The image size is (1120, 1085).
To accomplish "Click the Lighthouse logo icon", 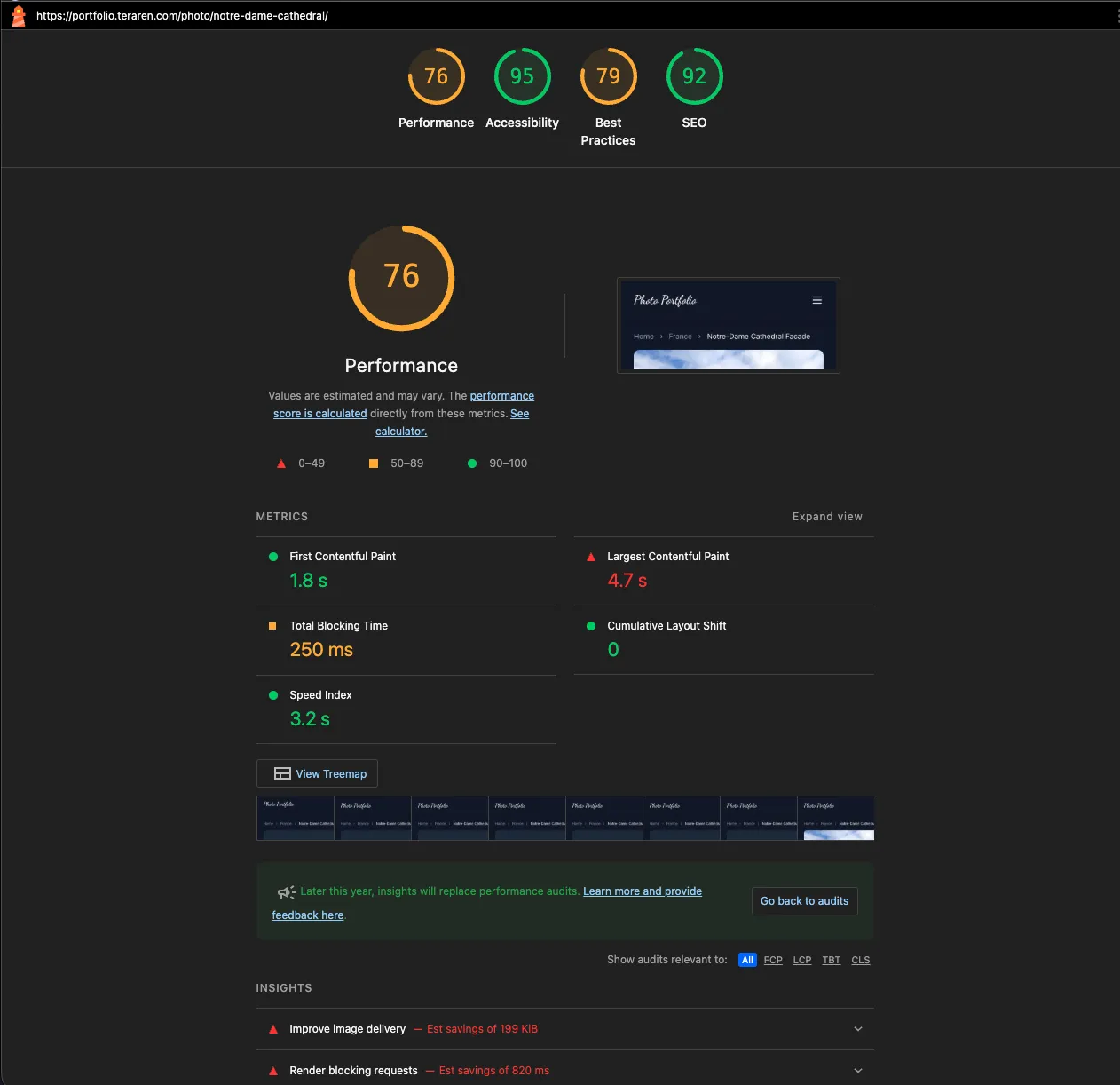I will [x=19, y=16].
